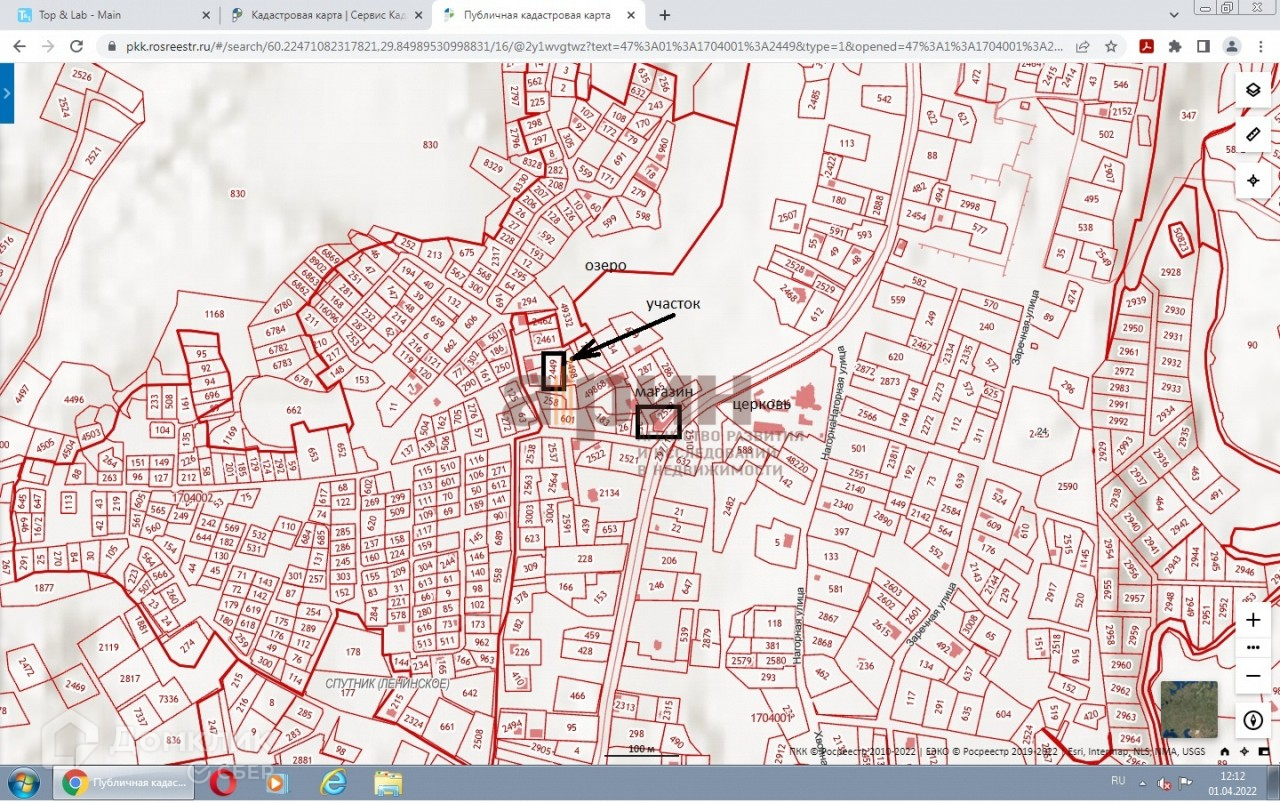
Task: Expand the blue left sidebar panel
Action: 7,92
